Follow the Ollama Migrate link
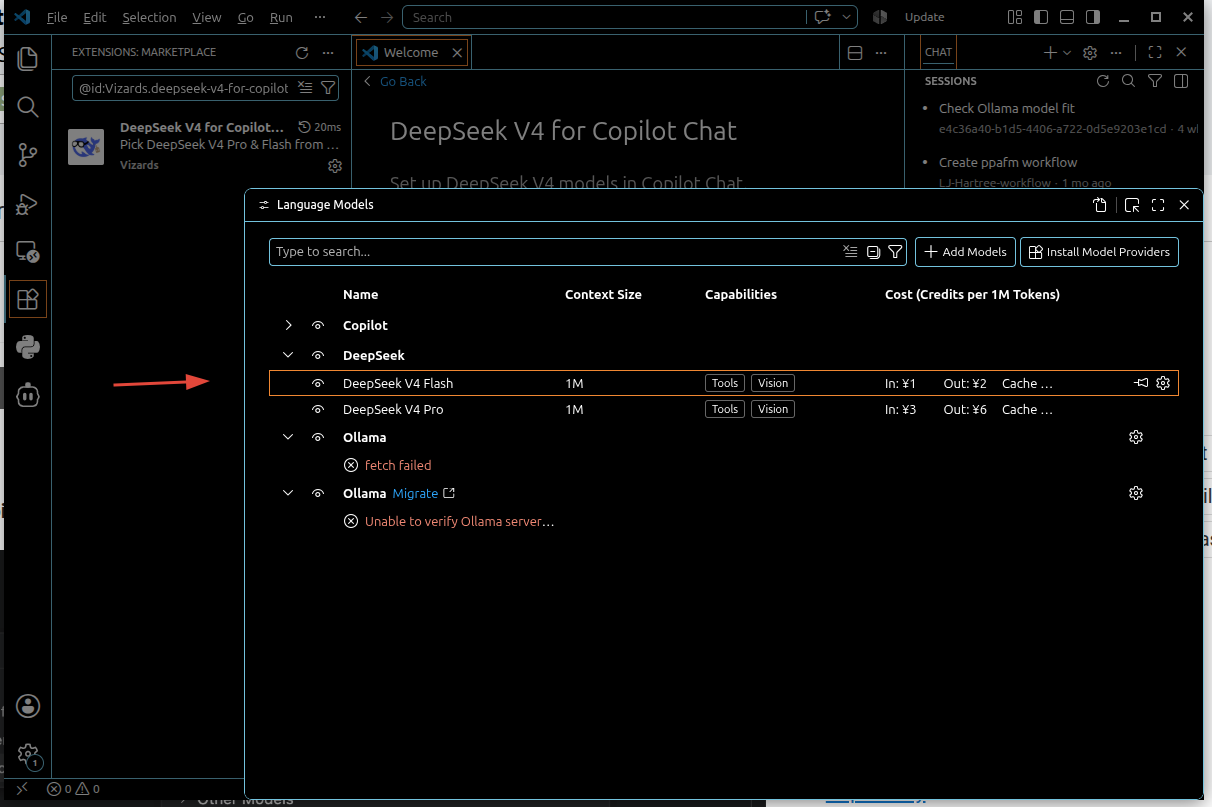Viewport: 1212px width, 807px height. point(415,494)
